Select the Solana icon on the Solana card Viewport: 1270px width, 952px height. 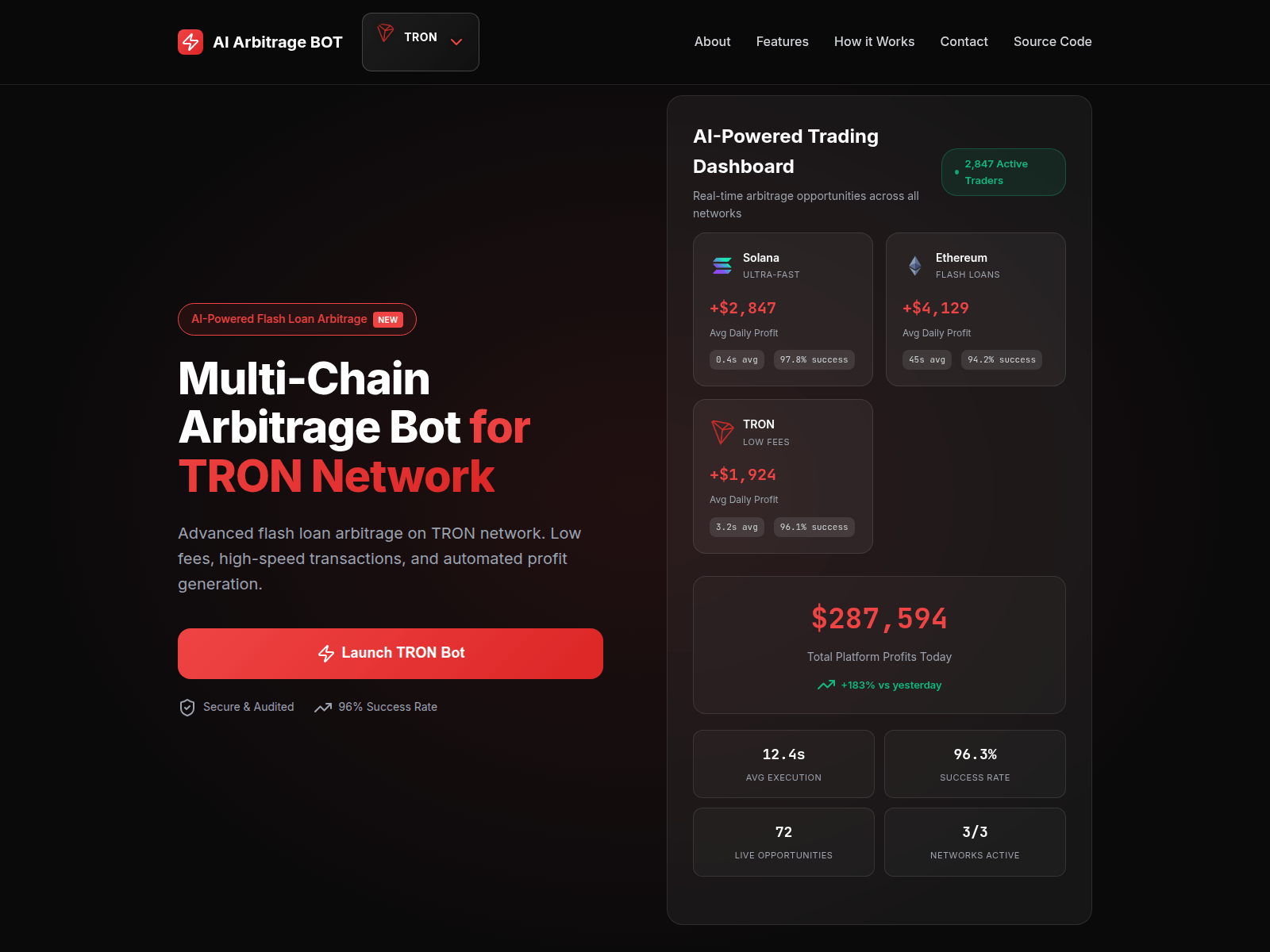click(722, 266)
